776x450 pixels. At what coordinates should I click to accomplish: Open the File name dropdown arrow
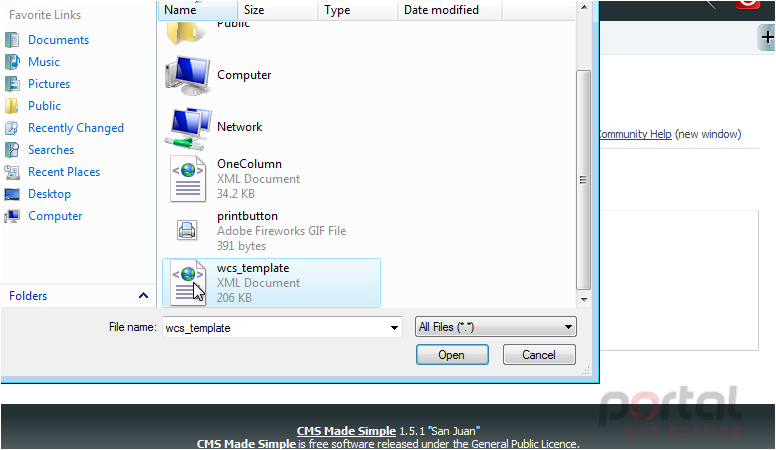click(394, 328)
